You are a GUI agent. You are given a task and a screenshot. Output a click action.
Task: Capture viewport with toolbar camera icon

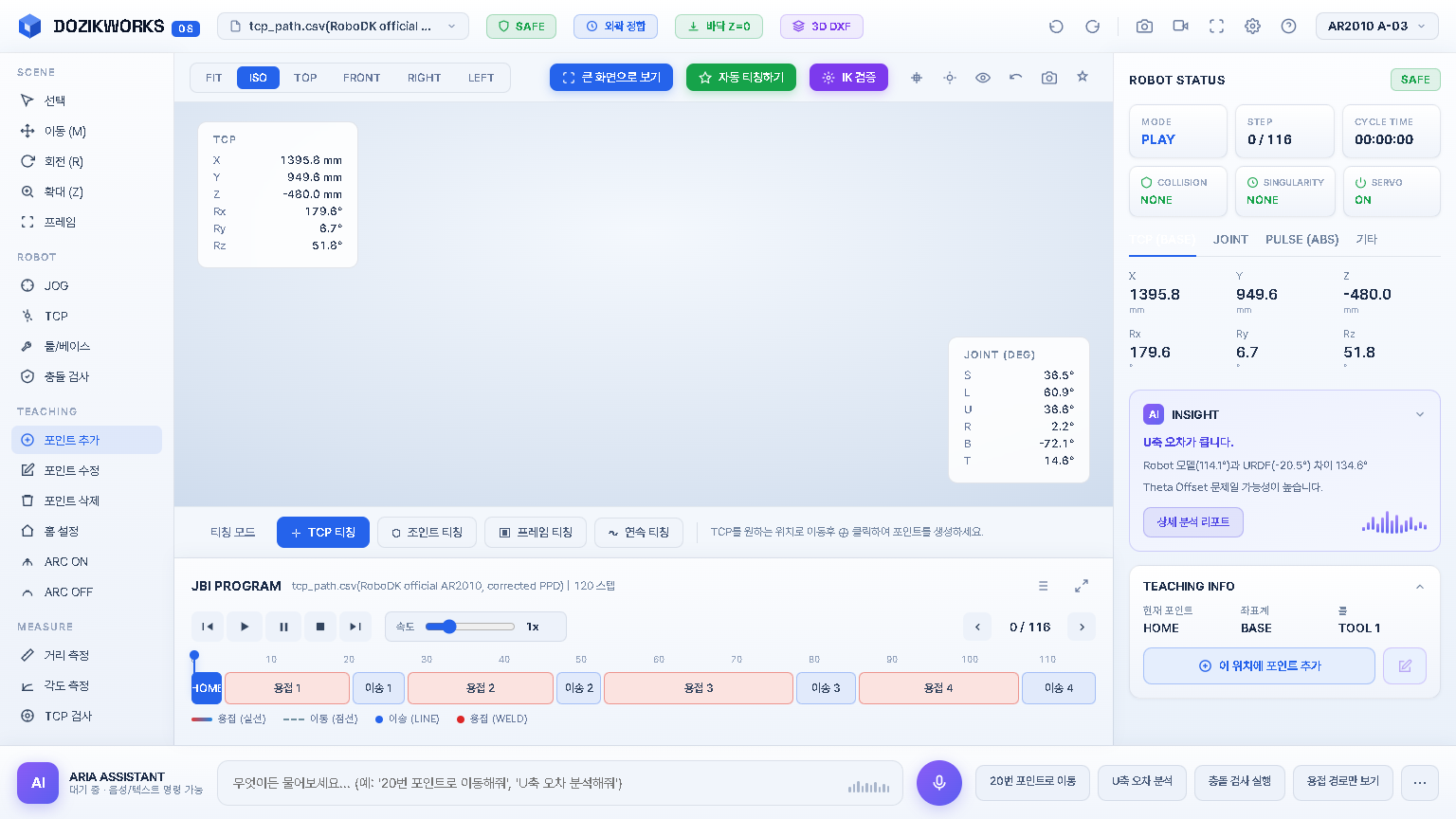pos(1049,78)
